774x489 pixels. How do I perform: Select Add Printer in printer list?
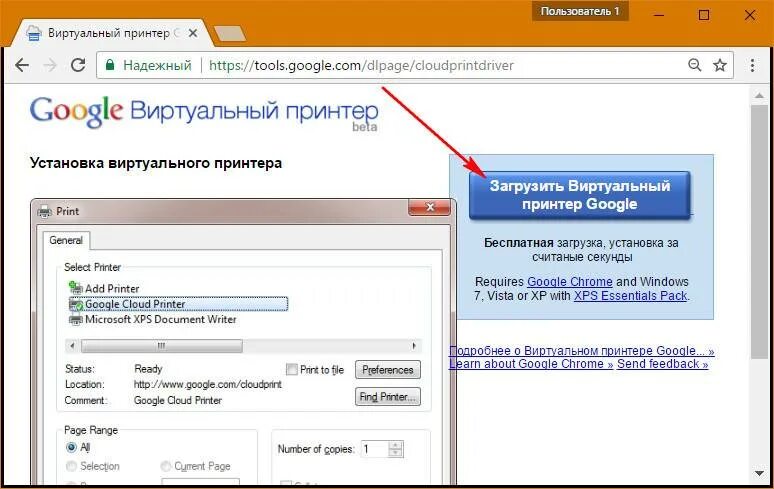[104, 289]
